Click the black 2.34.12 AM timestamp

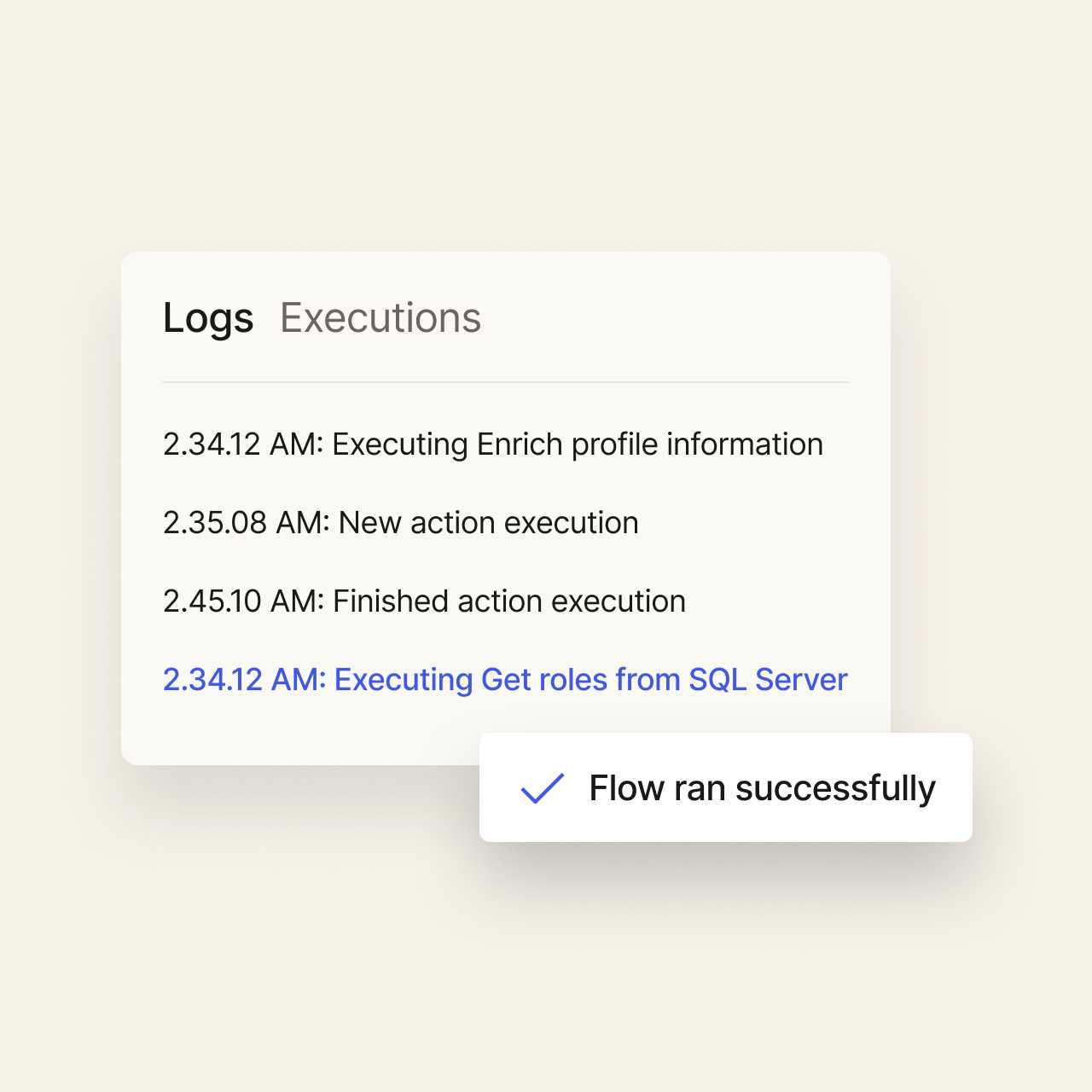point(242,444)
